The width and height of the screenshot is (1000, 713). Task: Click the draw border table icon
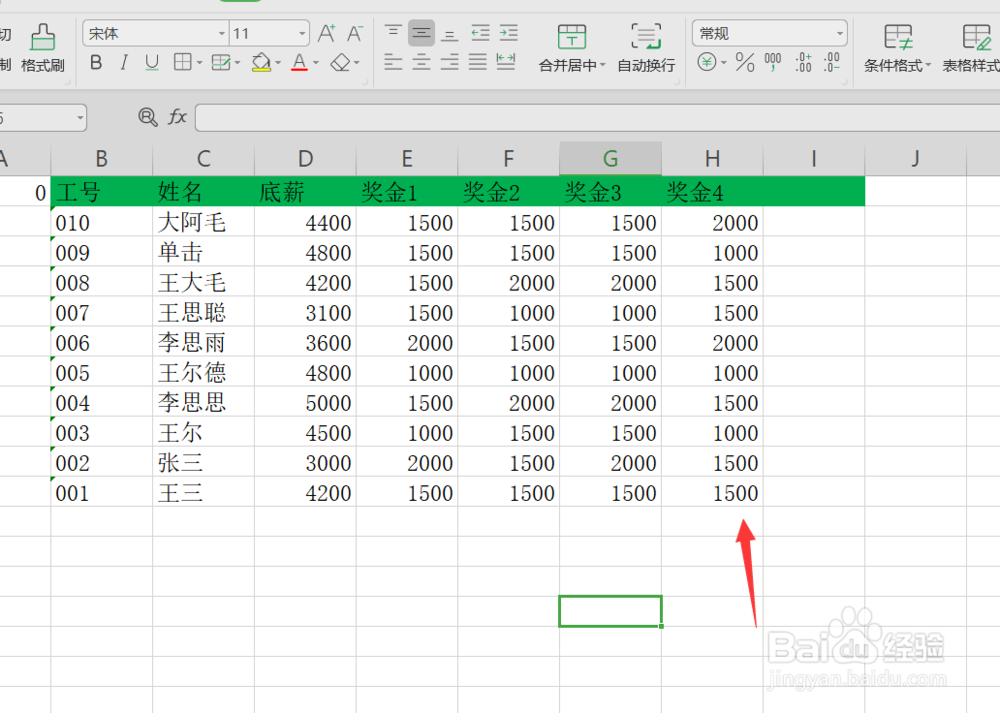(221, 62)
